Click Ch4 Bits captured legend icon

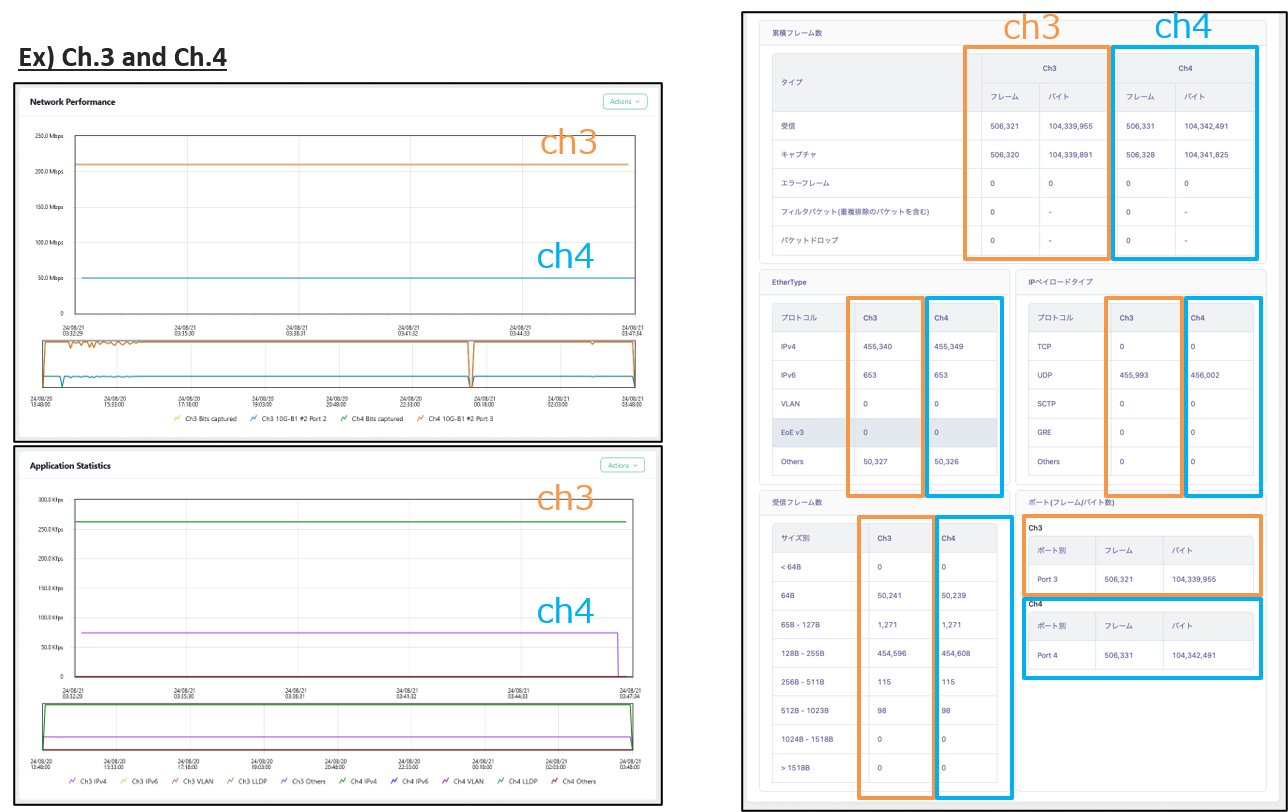click(x=345, y=419)
